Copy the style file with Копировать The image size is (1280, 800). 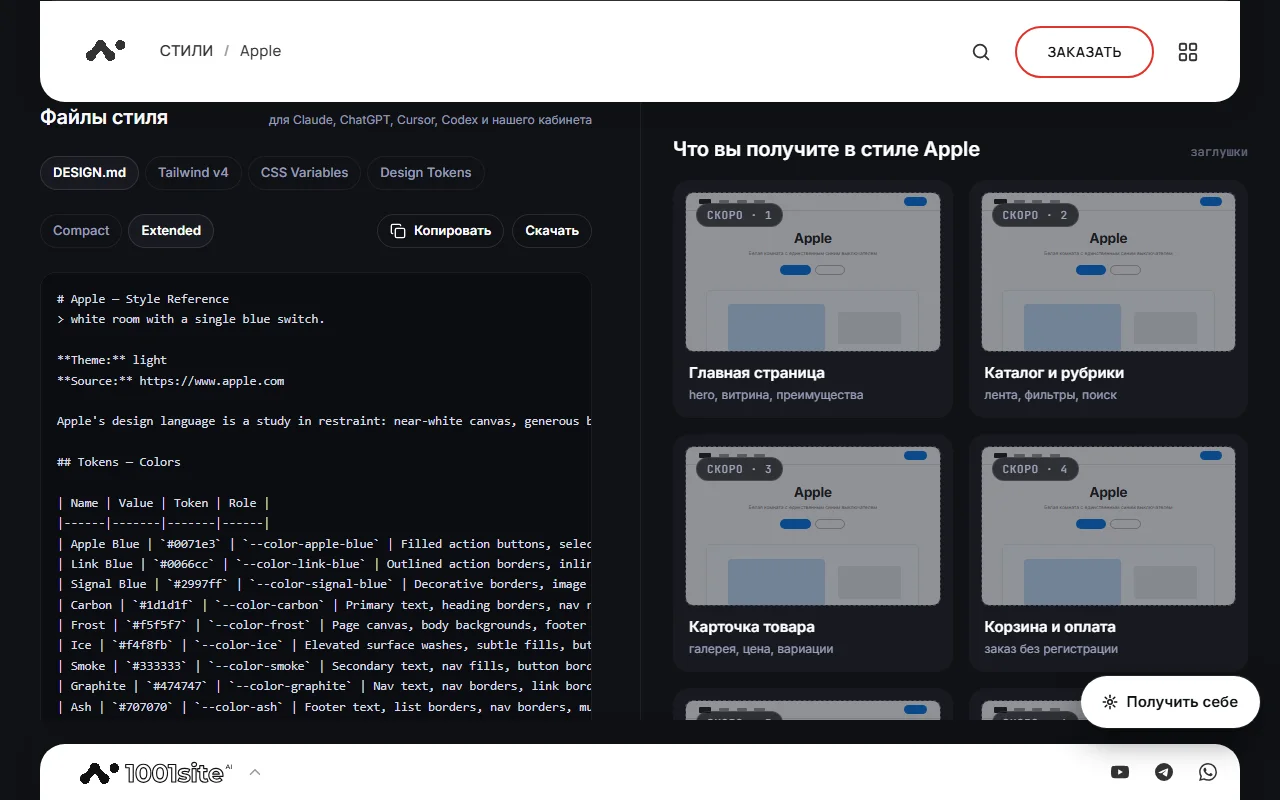[440, 231]
